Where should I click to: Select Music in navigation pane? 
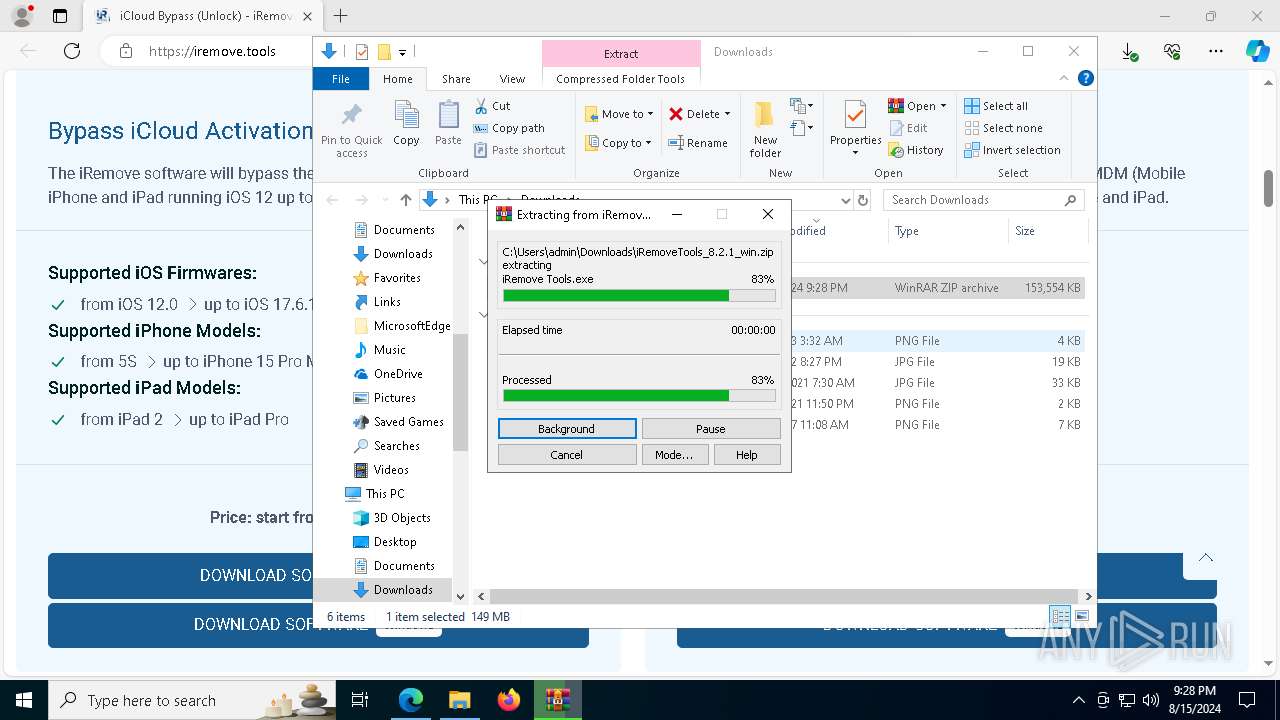point(390,350)
